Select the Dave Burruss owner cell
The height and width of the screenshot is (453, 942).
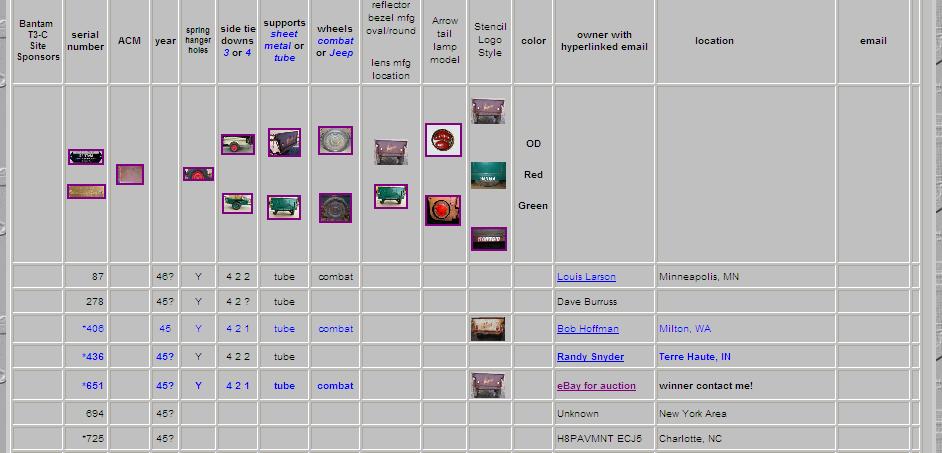tap(604, 302)
